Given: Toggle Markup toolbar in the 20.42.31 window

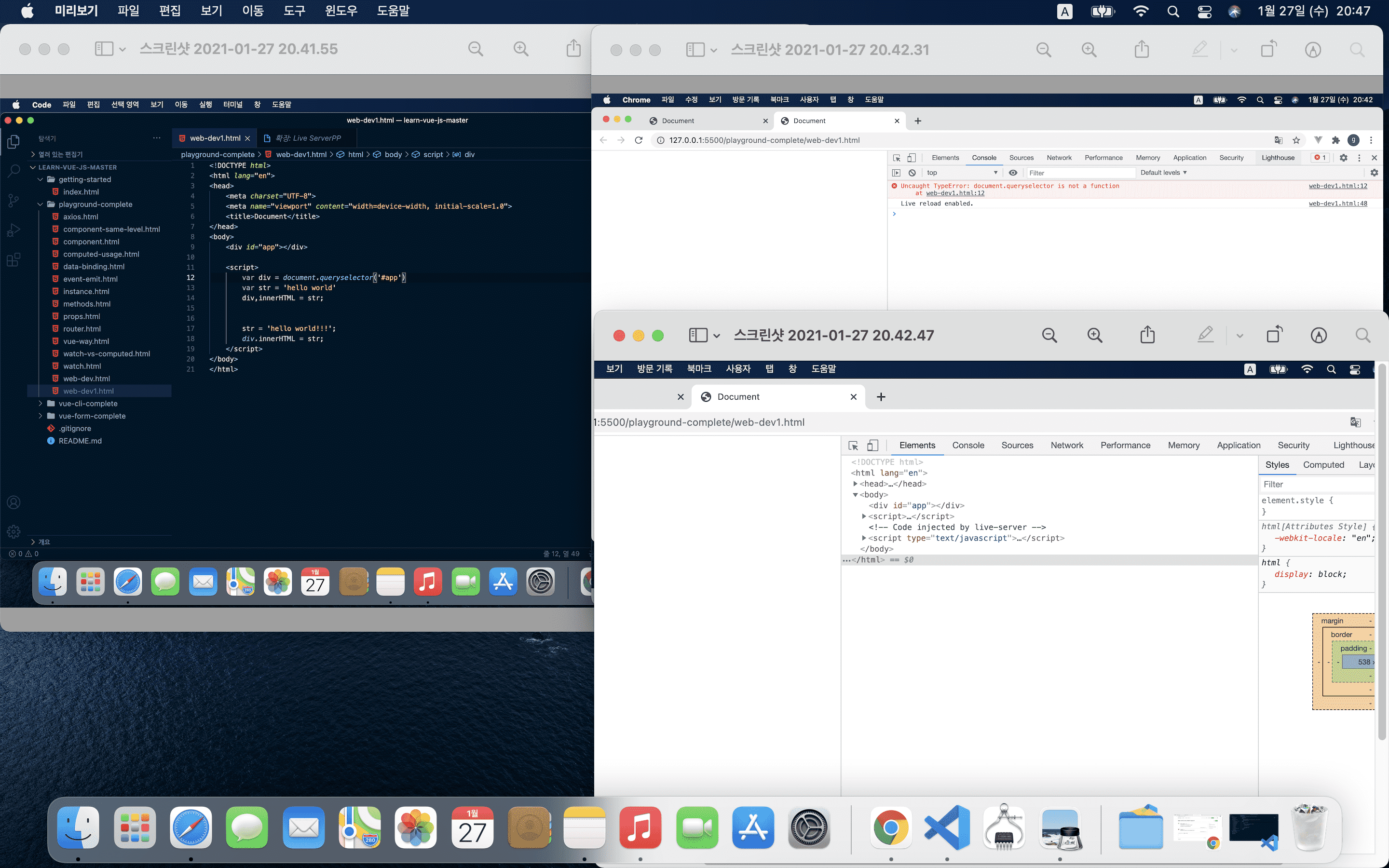Looking at the screenshot, I should click(1313, 50).
